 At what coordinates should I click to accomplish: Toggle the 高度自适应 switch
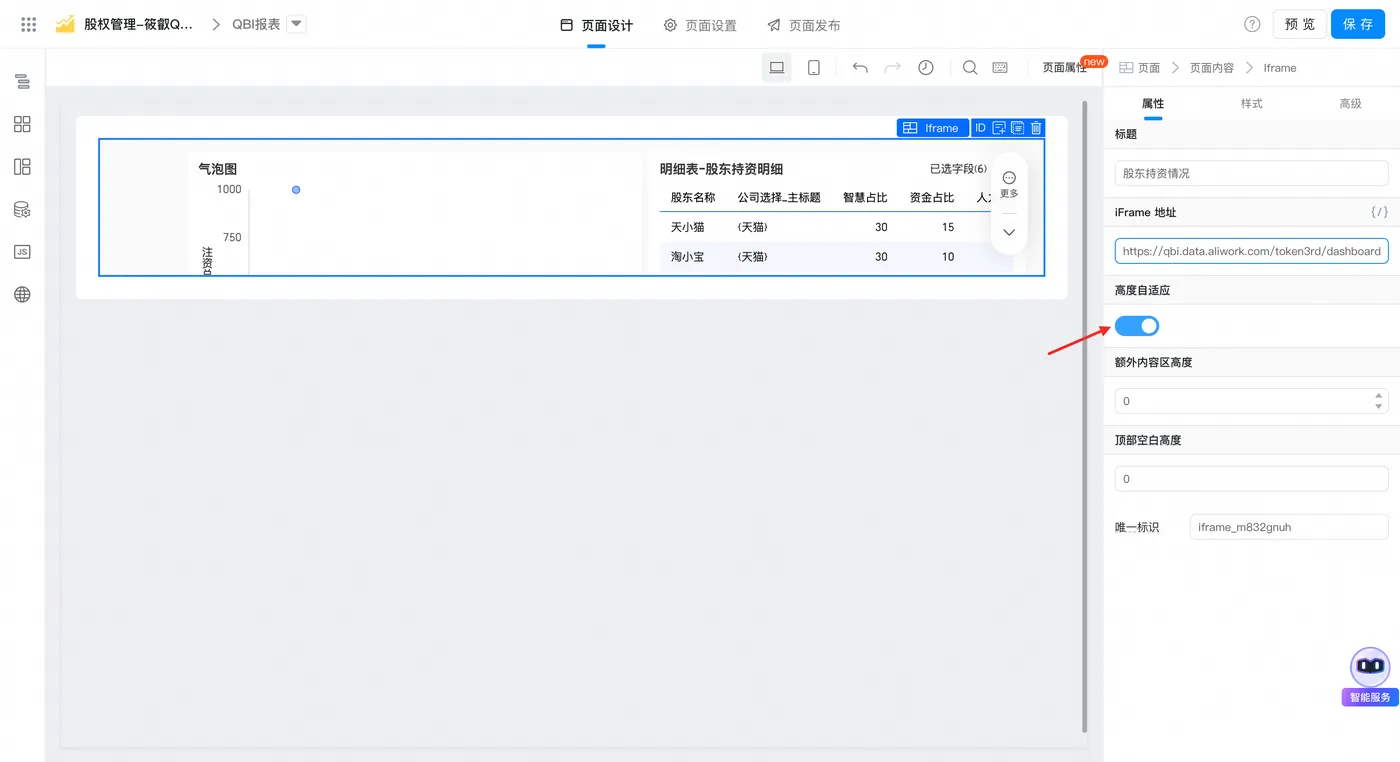pos(1137,326)
